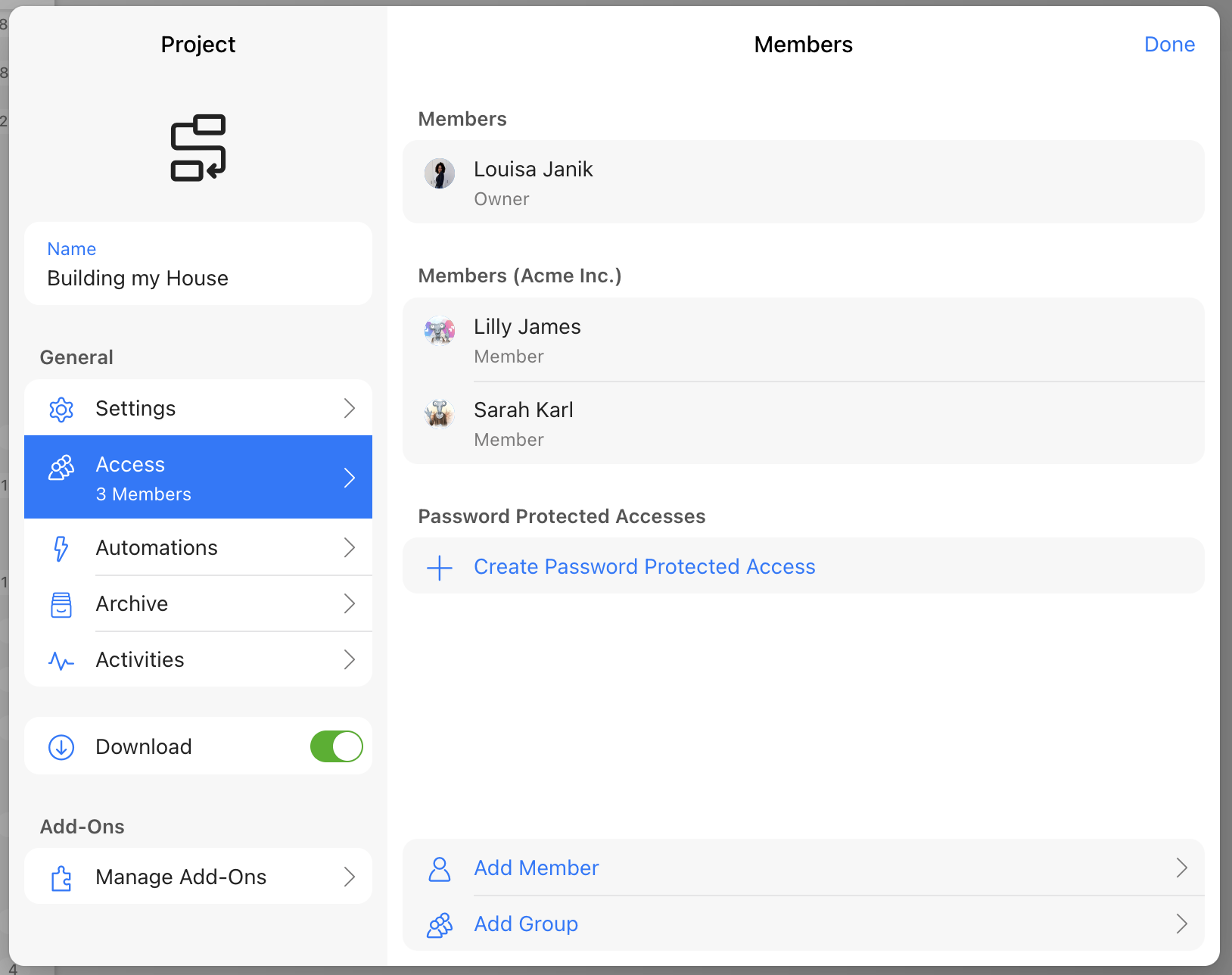
Task: Open Manage Add-Ons
Action: 198,877
